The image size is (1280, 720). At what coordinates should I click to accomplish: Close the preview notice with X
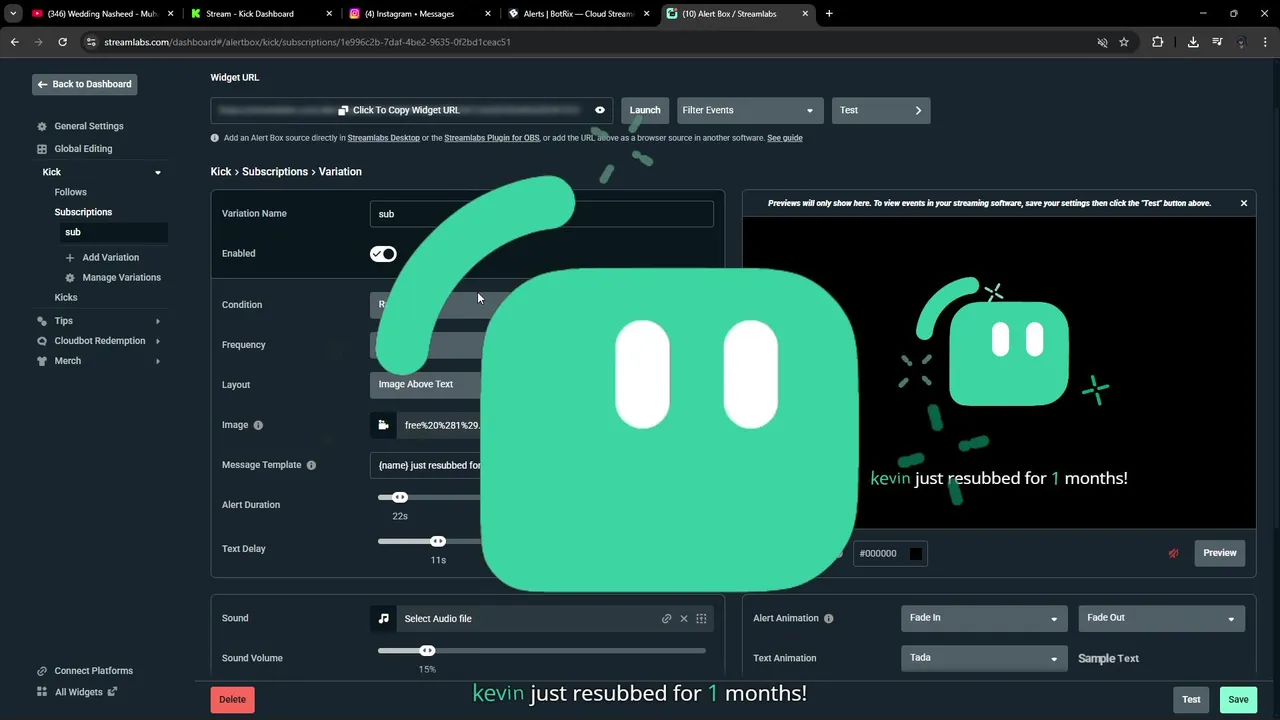(x=1244, y=203)
